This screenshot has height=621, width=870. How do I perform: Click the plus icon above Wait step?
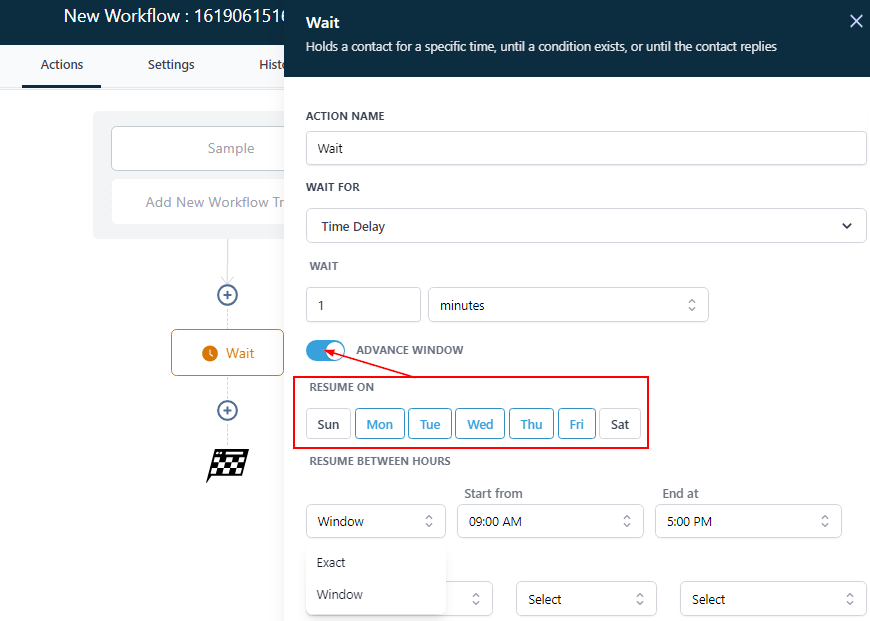pyautogui.click(x=227, y=295)
